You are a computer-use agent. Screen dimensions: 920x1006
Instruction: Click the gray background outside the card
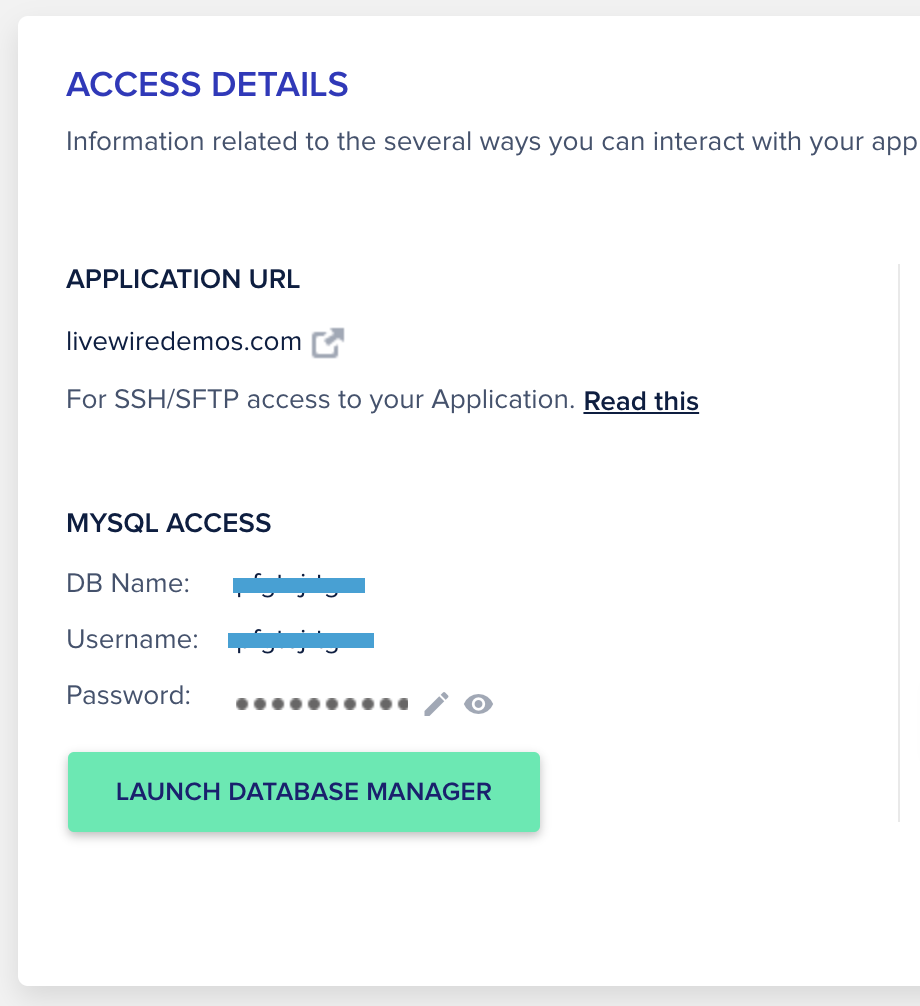coord(8,500)
